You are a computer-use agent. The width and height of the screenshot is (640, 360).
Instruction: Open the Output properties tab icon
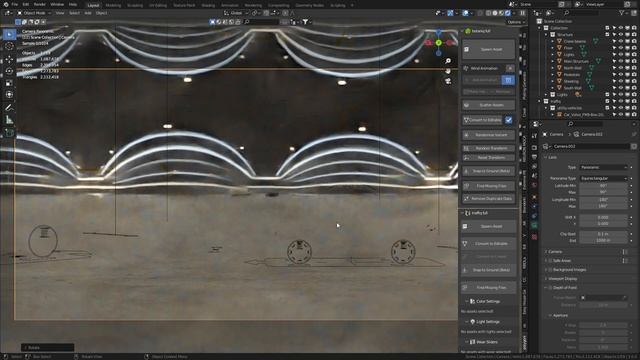[534, 157]
